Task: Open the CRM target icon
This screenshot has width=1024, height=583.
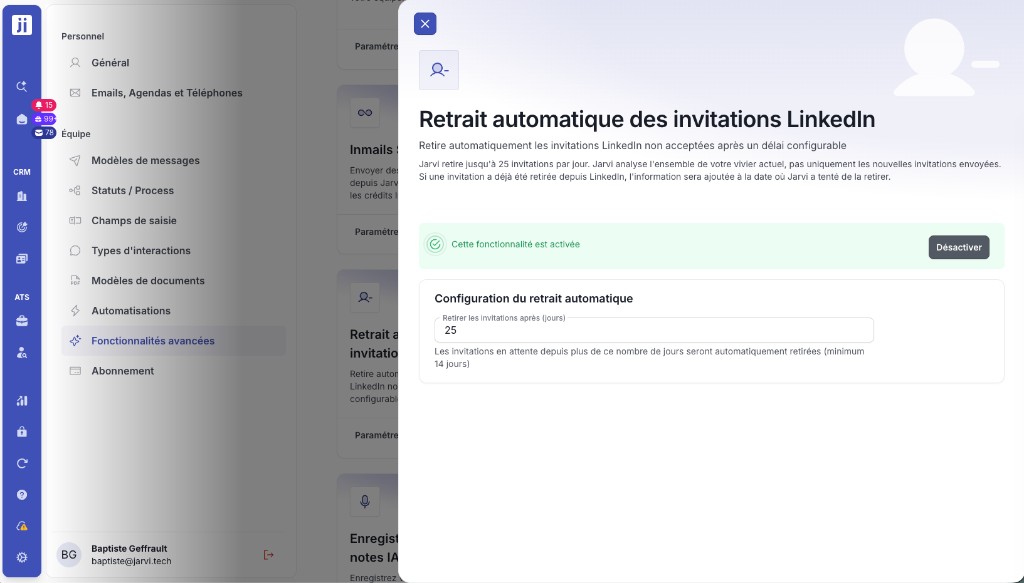Action: (x=22, y=227)
